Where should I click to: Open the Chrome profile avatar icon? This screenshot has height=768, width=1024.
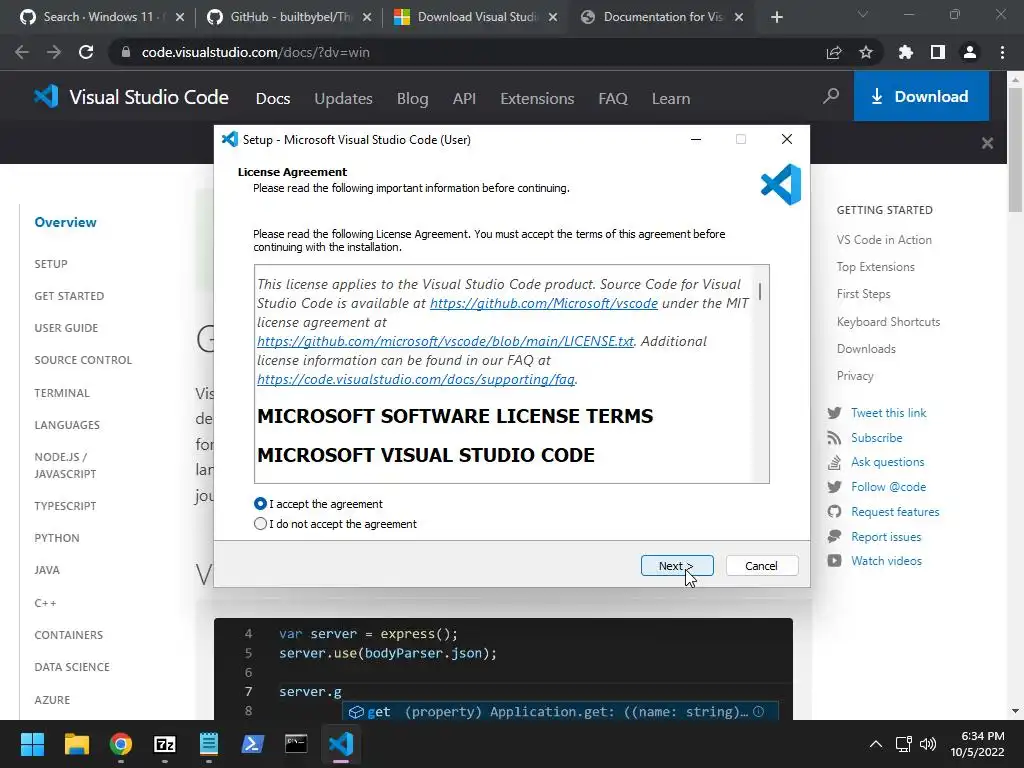tap(970, 52)
